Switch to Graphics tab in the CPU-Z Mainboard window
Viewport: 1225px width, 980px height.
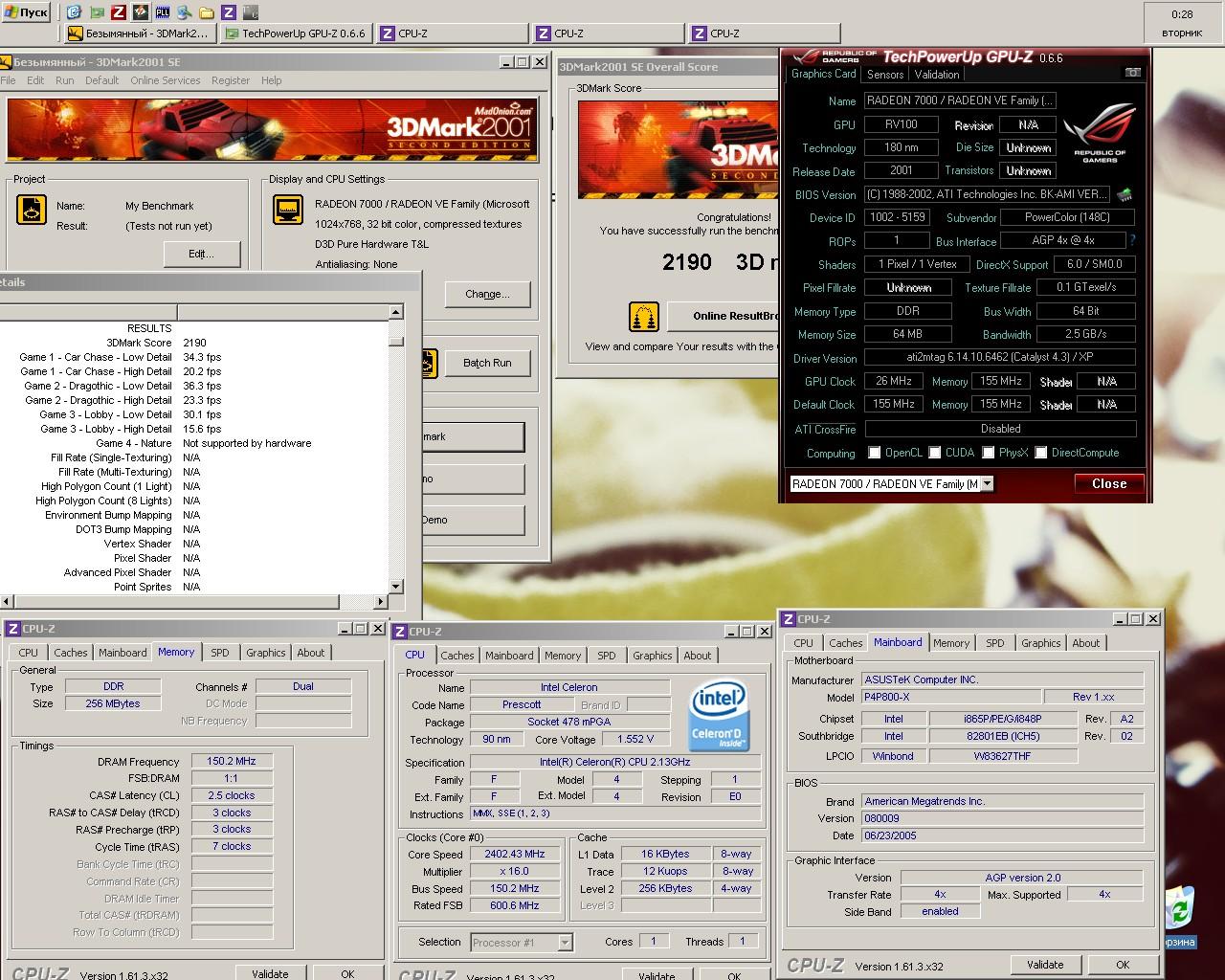[1040, 643]
